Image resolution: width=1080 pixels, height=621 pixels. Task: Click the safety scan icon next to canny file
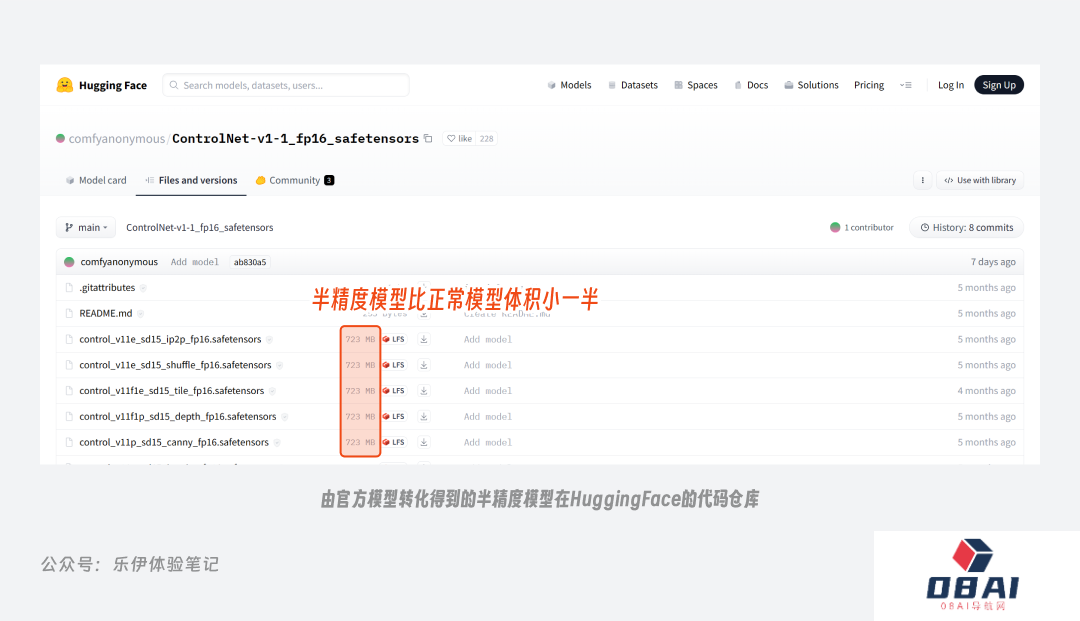pos(277,443)
